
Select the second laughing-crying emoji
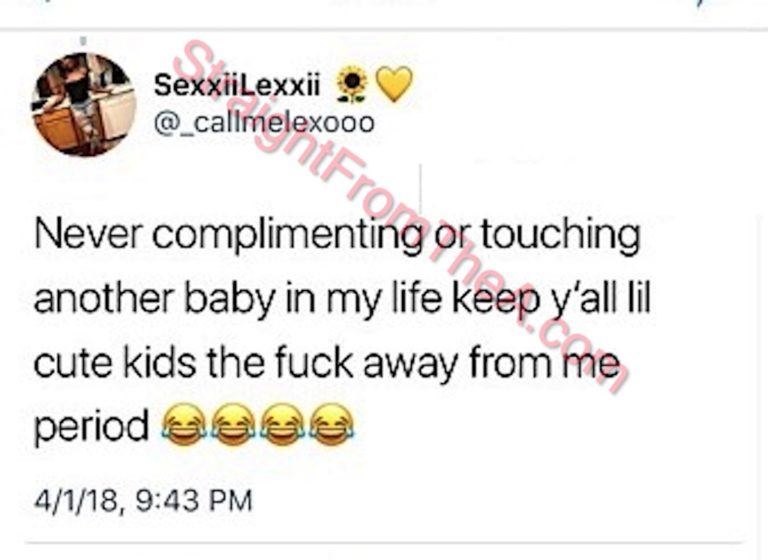234,424
